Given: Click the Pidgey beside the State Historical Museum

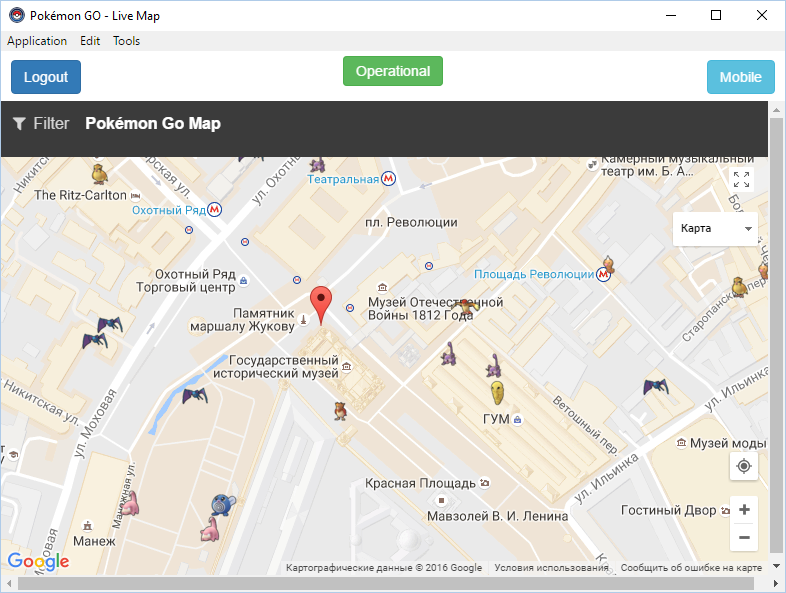Looking at the screenshot, I should tap(340, 410).
